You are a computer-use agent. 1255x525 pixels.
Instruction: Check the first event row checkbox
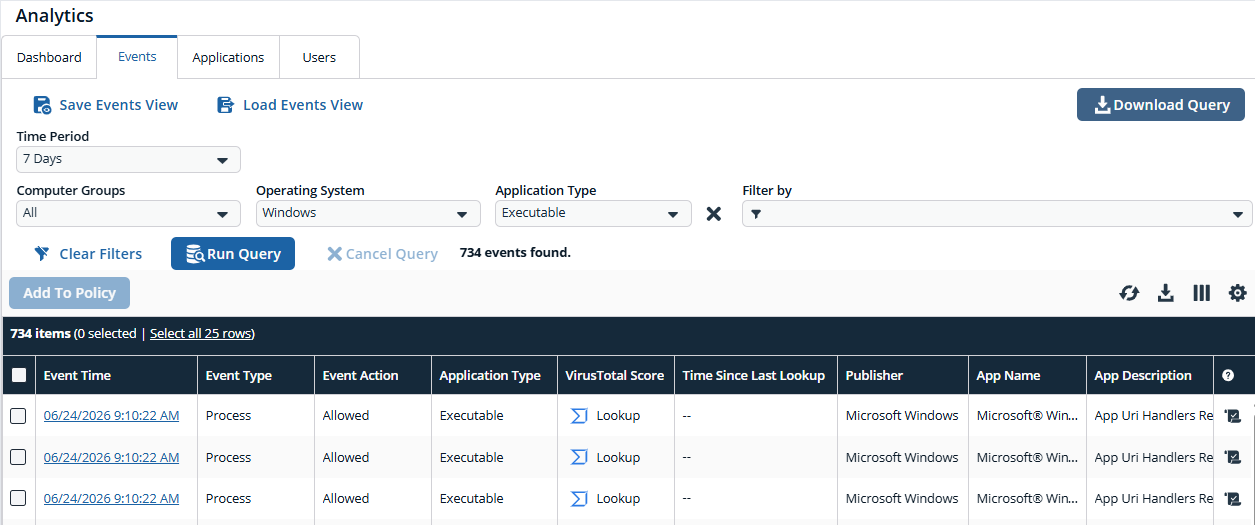coord(18,416)
